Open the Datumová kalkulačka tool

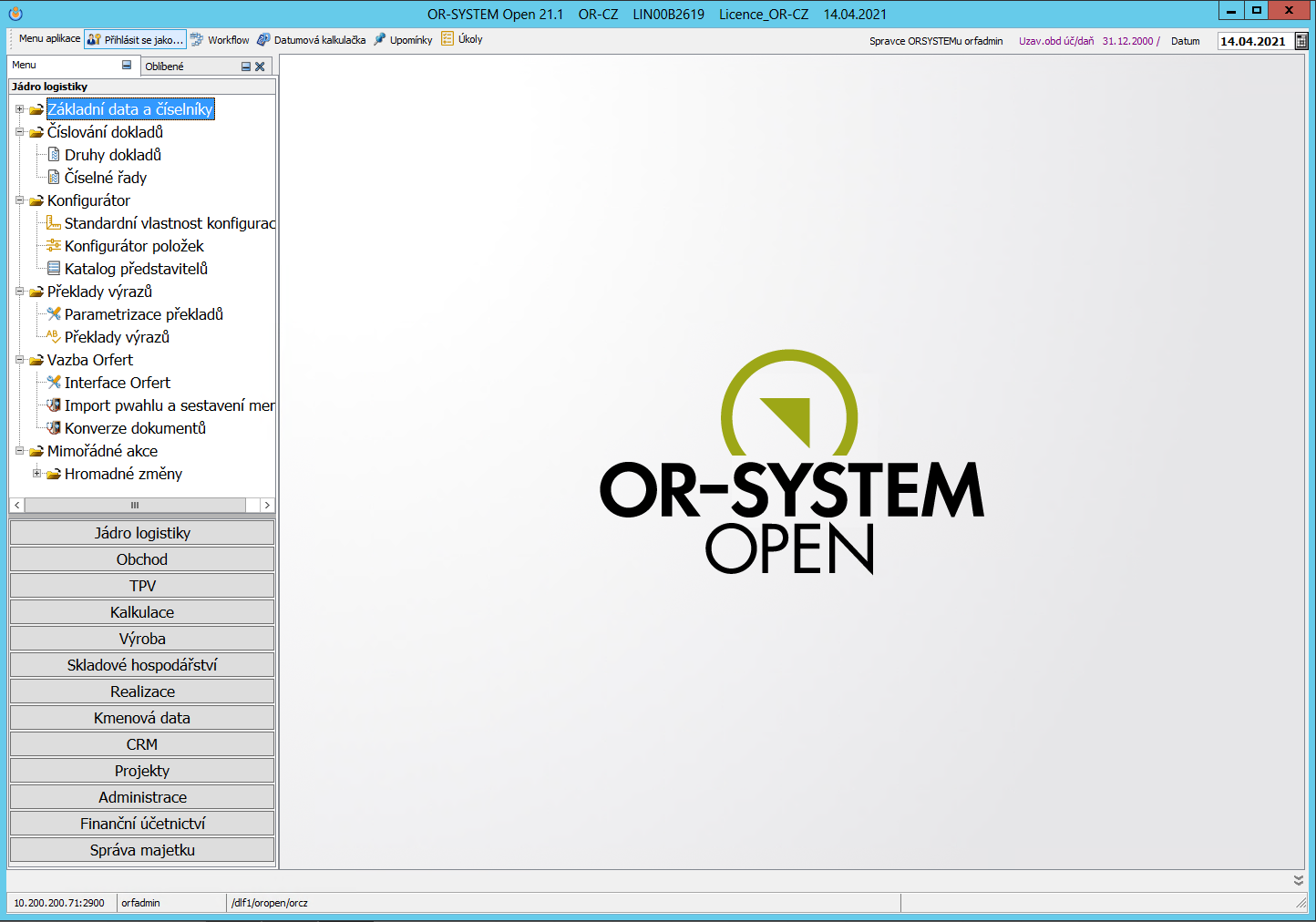263,40
